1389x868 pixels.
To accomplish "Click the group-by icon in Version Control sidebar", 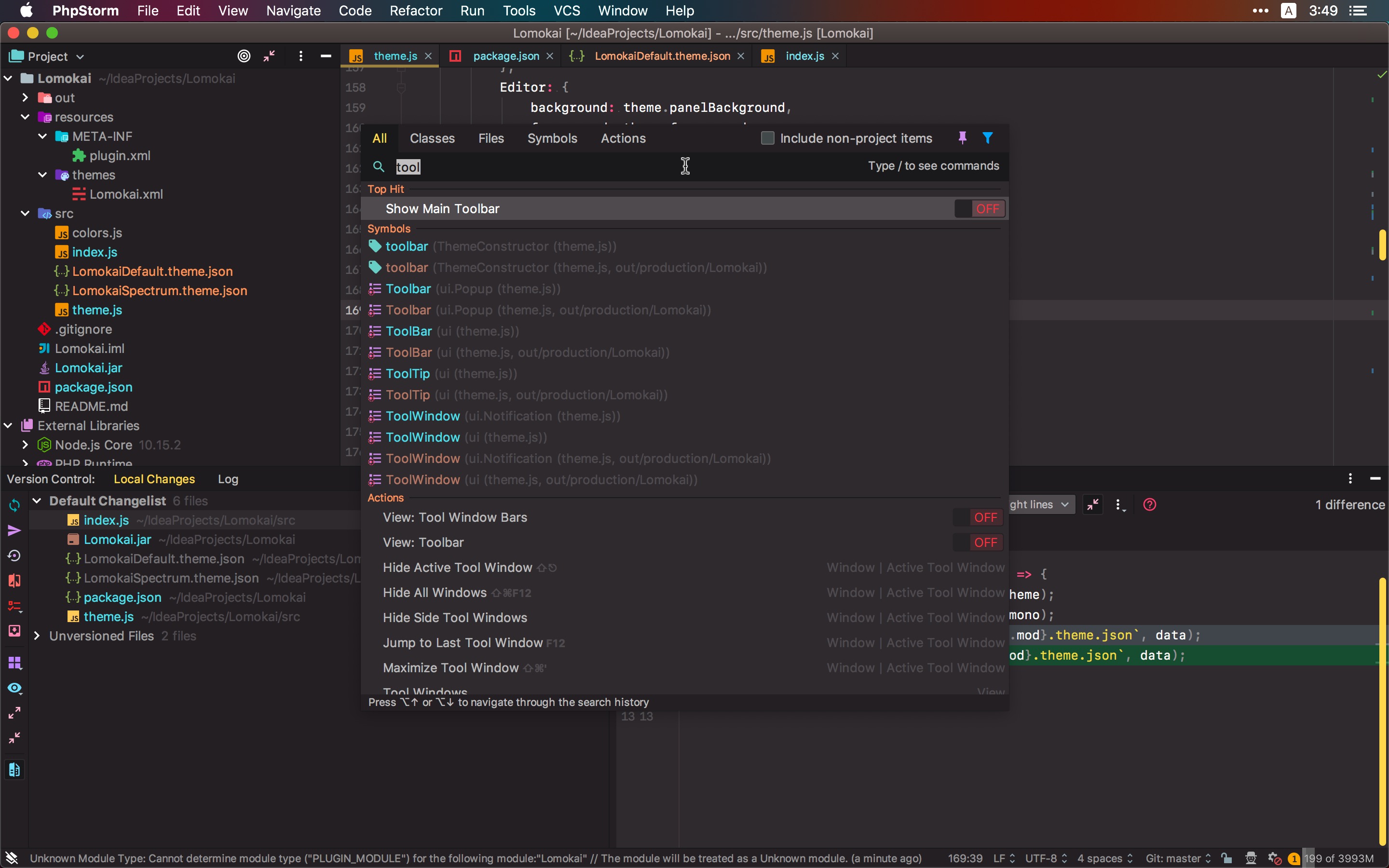I will coord(14,663).
